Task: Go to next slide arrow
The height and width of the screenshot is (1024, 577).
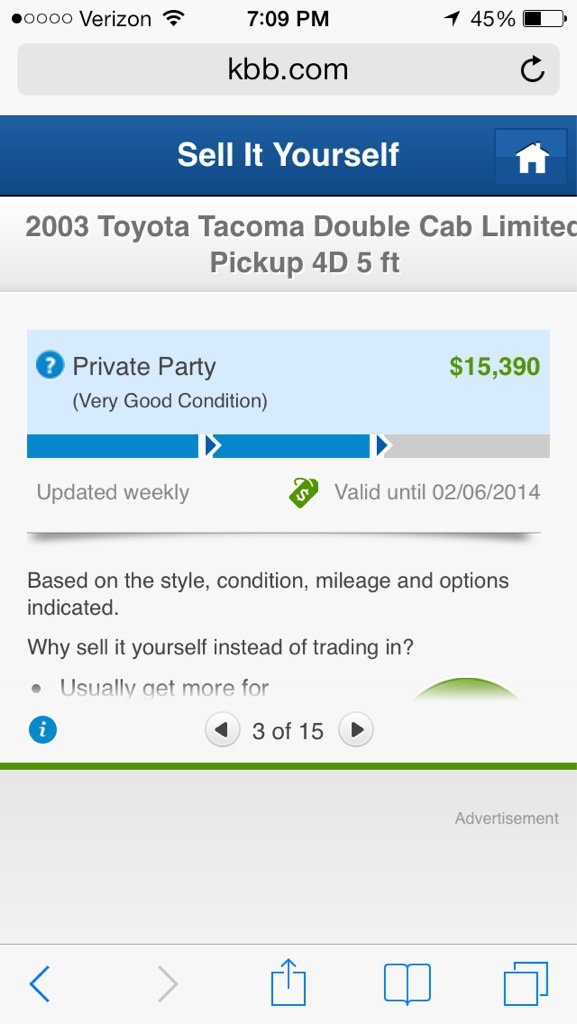Action: pos(356,729)
